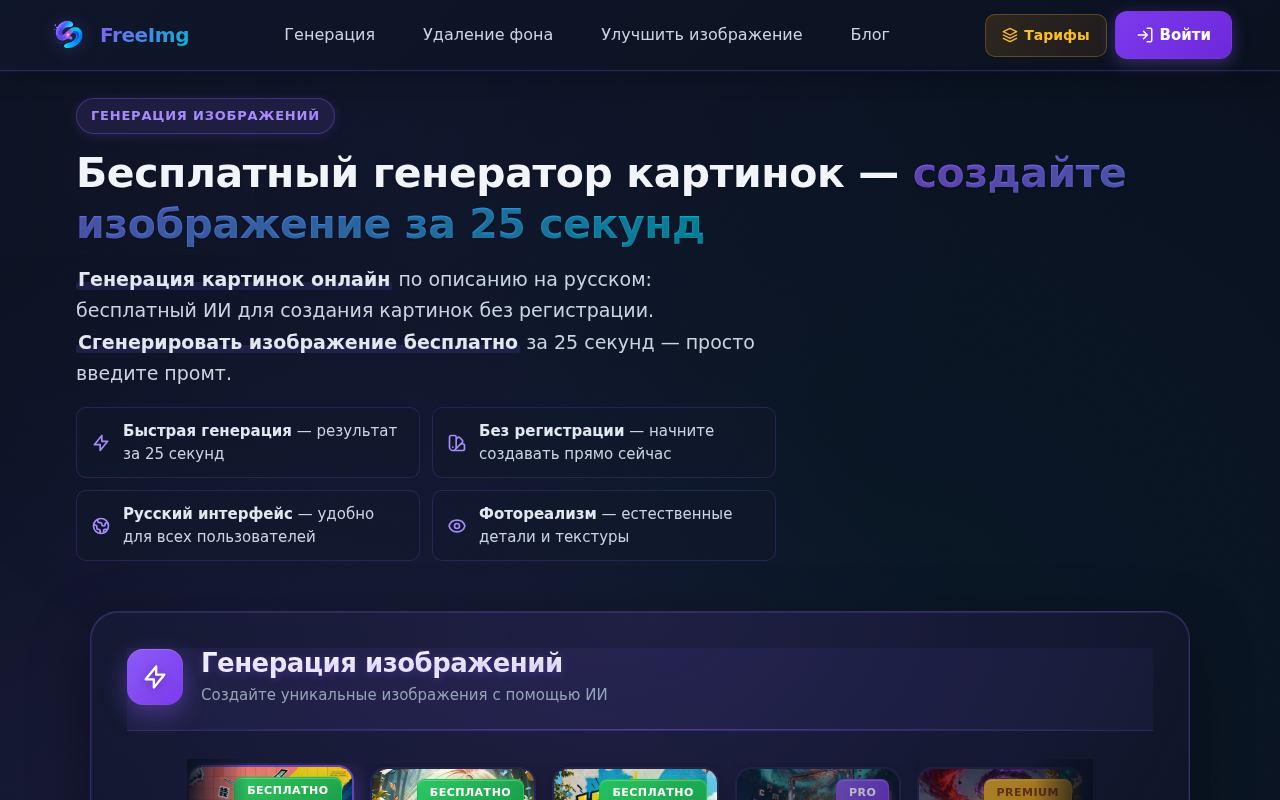Click the Без регистрации feature card

click(x=604, y=442)
